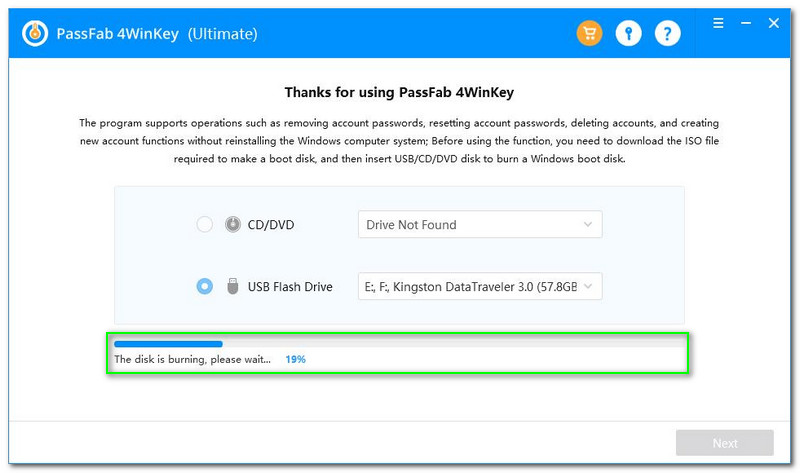This screenshot has height=473, width=800.
Task: Click the burning progress bar
Action: [x=399, y=344]
